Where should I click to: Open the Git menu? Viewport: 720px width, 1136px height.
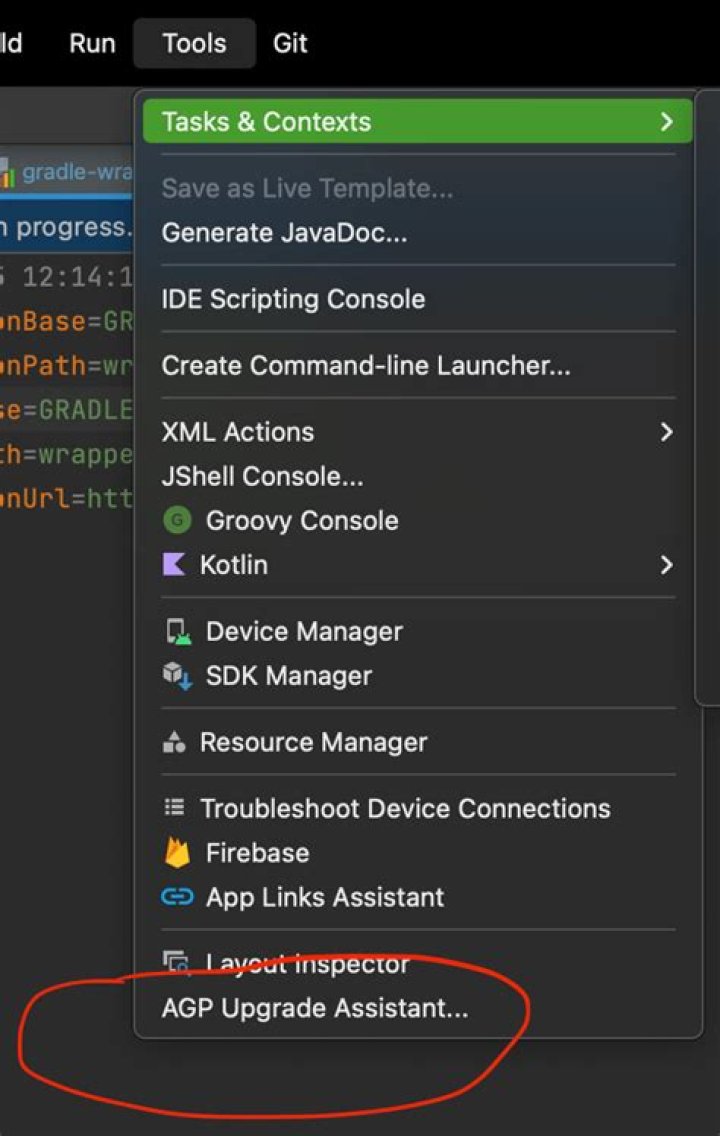click(290, 43)
